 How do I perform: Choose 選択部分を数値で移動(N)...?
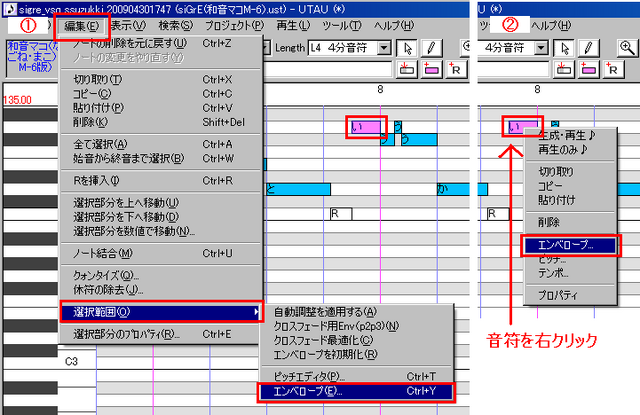pyautogui.click(x=161, y=231)
